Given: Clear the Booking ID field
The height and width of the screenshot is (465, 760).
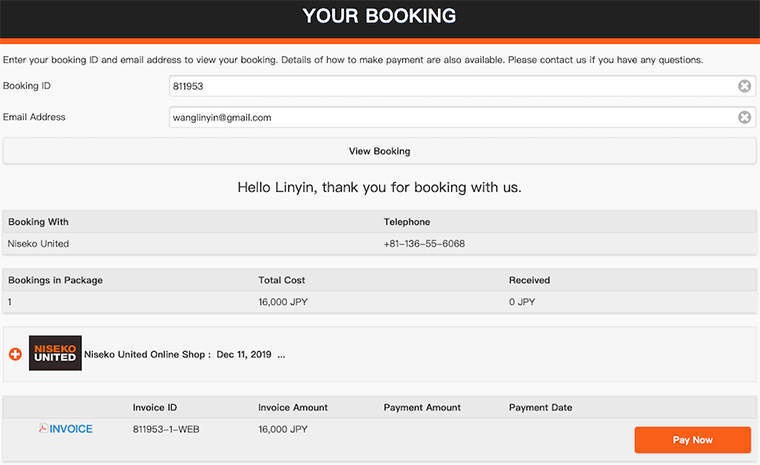Looking at the screenshot, I should click(744, 86).
